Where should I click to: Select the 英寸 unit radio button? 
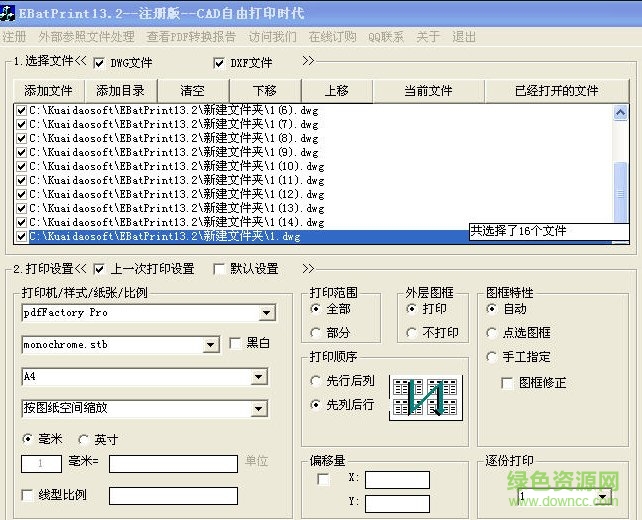click(83, 439)
